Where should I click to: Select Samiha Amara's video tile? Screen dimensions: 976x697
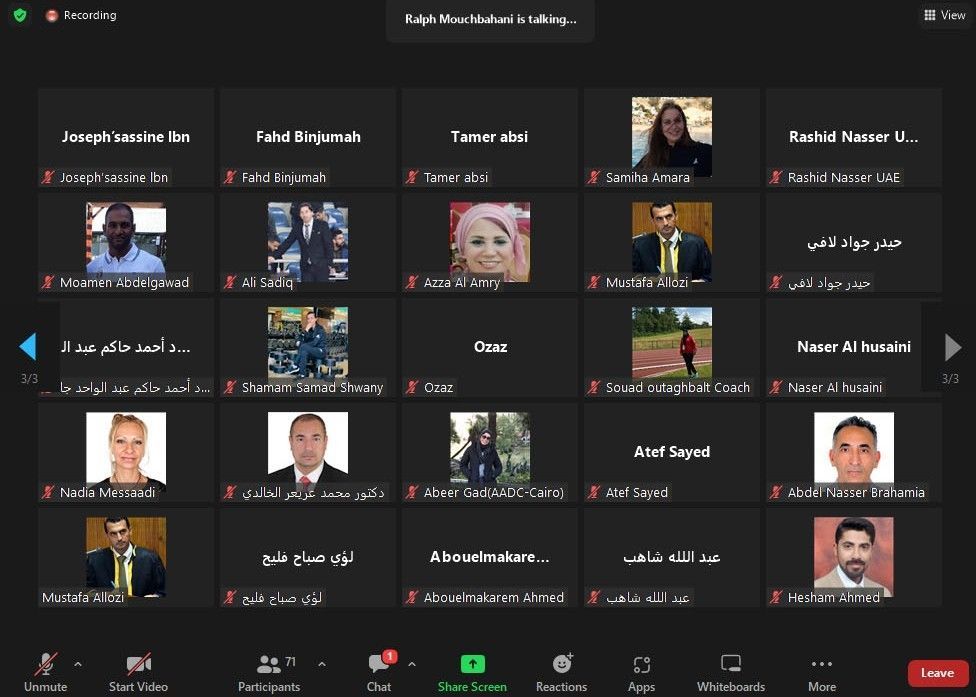click(671, 137)
